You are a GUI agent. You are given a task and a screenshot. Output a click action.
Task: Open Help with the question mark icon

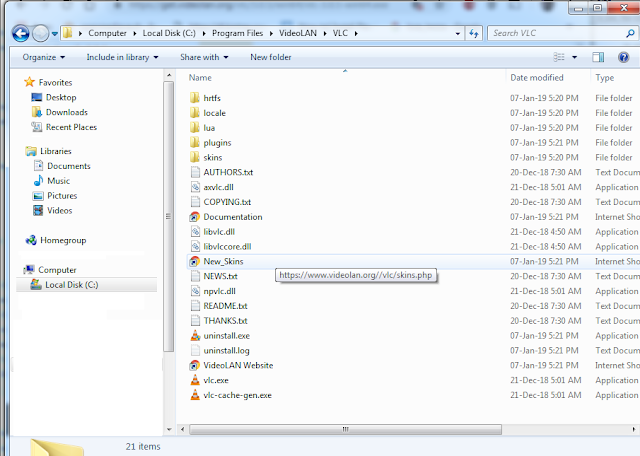[623, 57]
